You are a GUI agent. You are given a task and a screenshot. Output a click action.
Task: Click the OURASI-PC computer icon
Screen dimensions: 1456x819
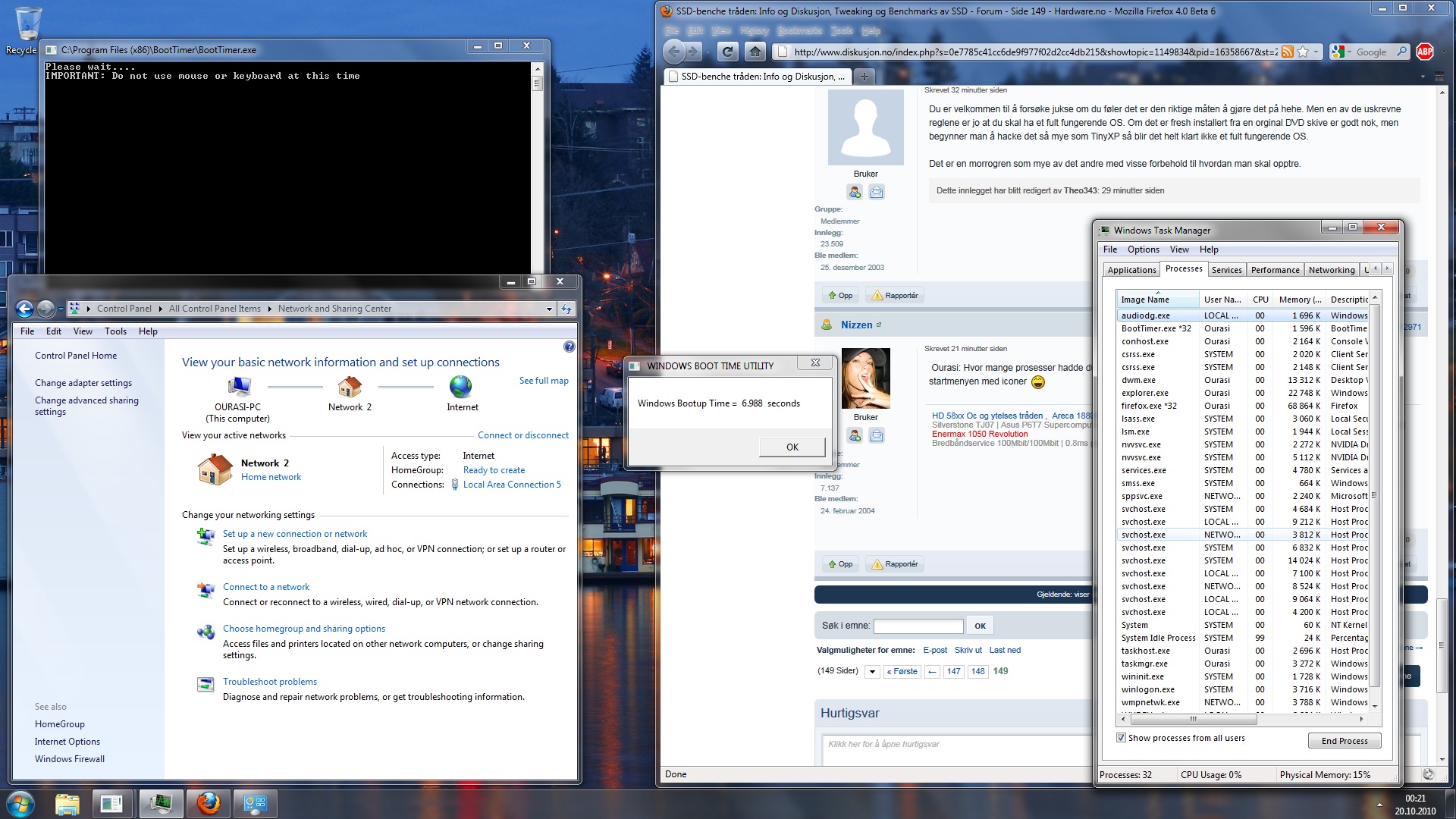coord(238,387)
